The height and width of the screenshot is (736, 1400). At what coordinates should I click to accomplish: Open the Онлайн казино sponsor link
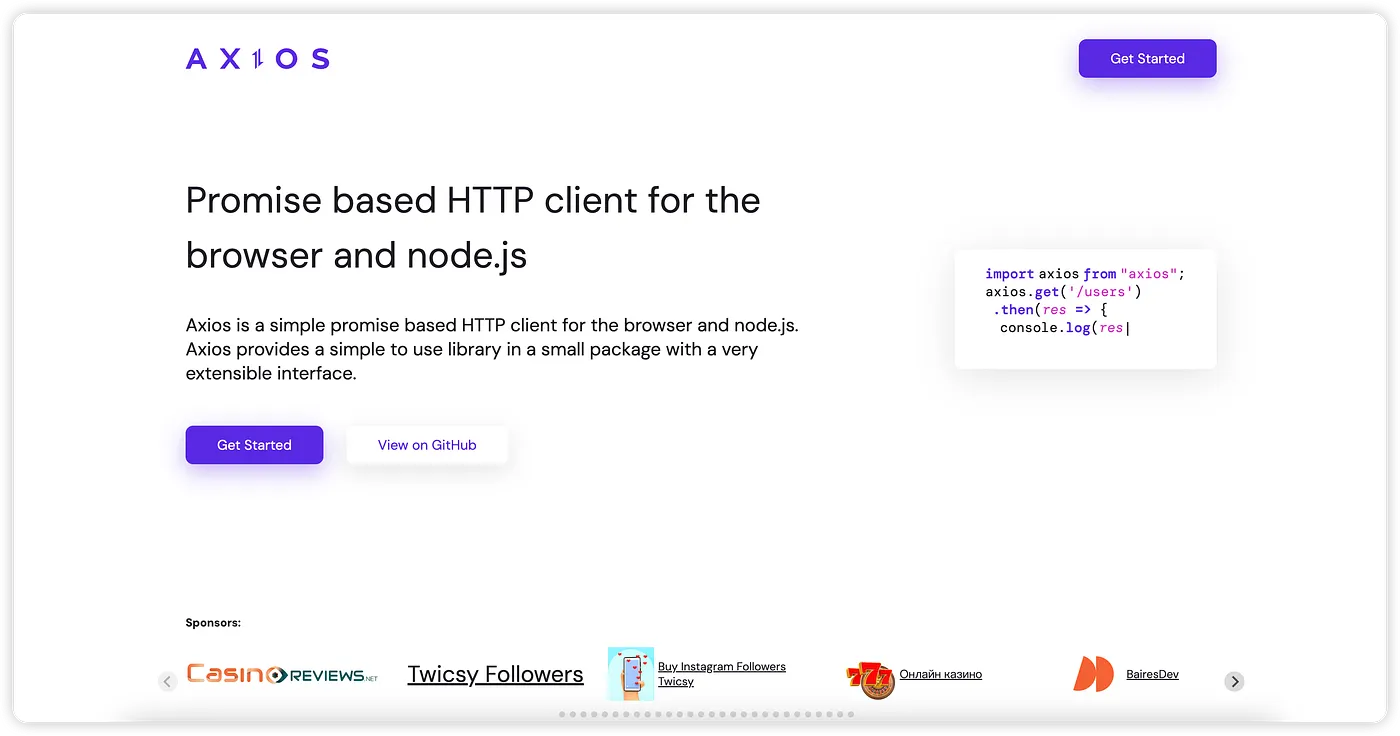941,674
